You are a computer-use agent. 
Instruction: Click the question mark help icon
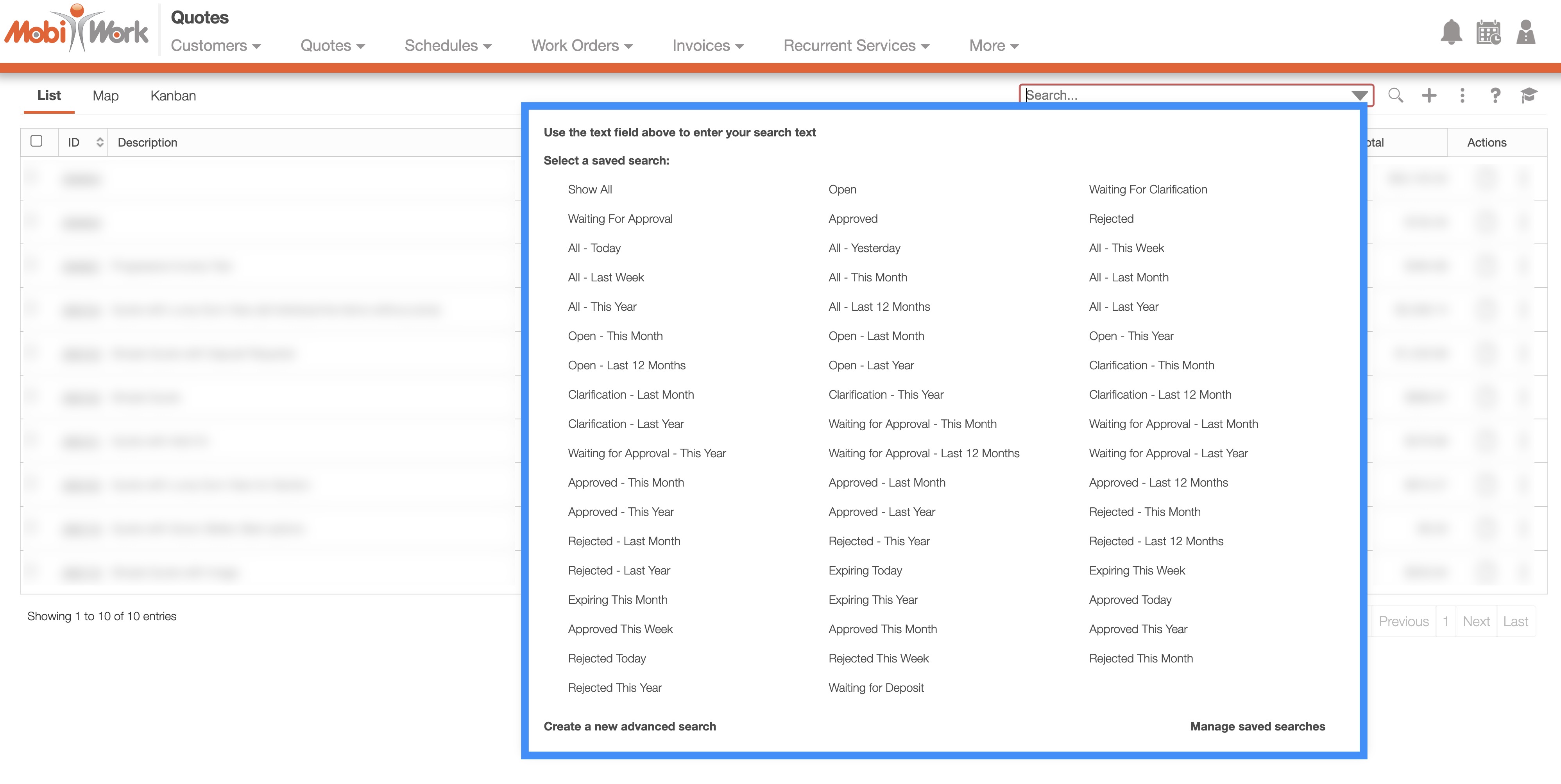pyautogui.click(x=1495, y=95)
